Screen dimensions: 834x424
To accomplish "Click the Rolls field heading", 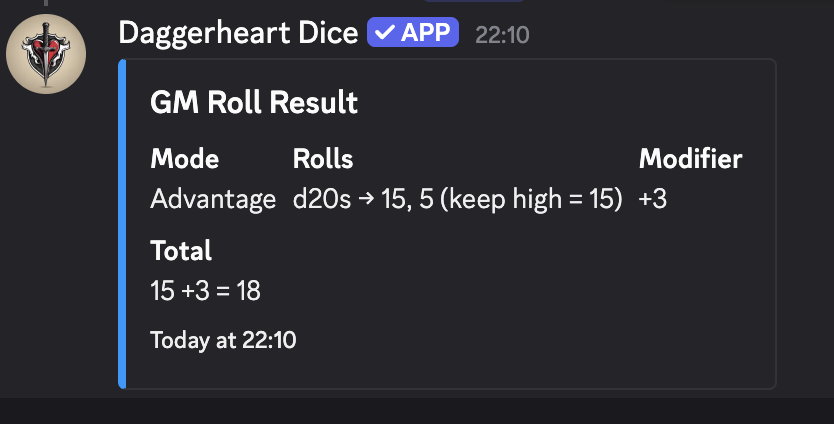I will pos(323,158).
